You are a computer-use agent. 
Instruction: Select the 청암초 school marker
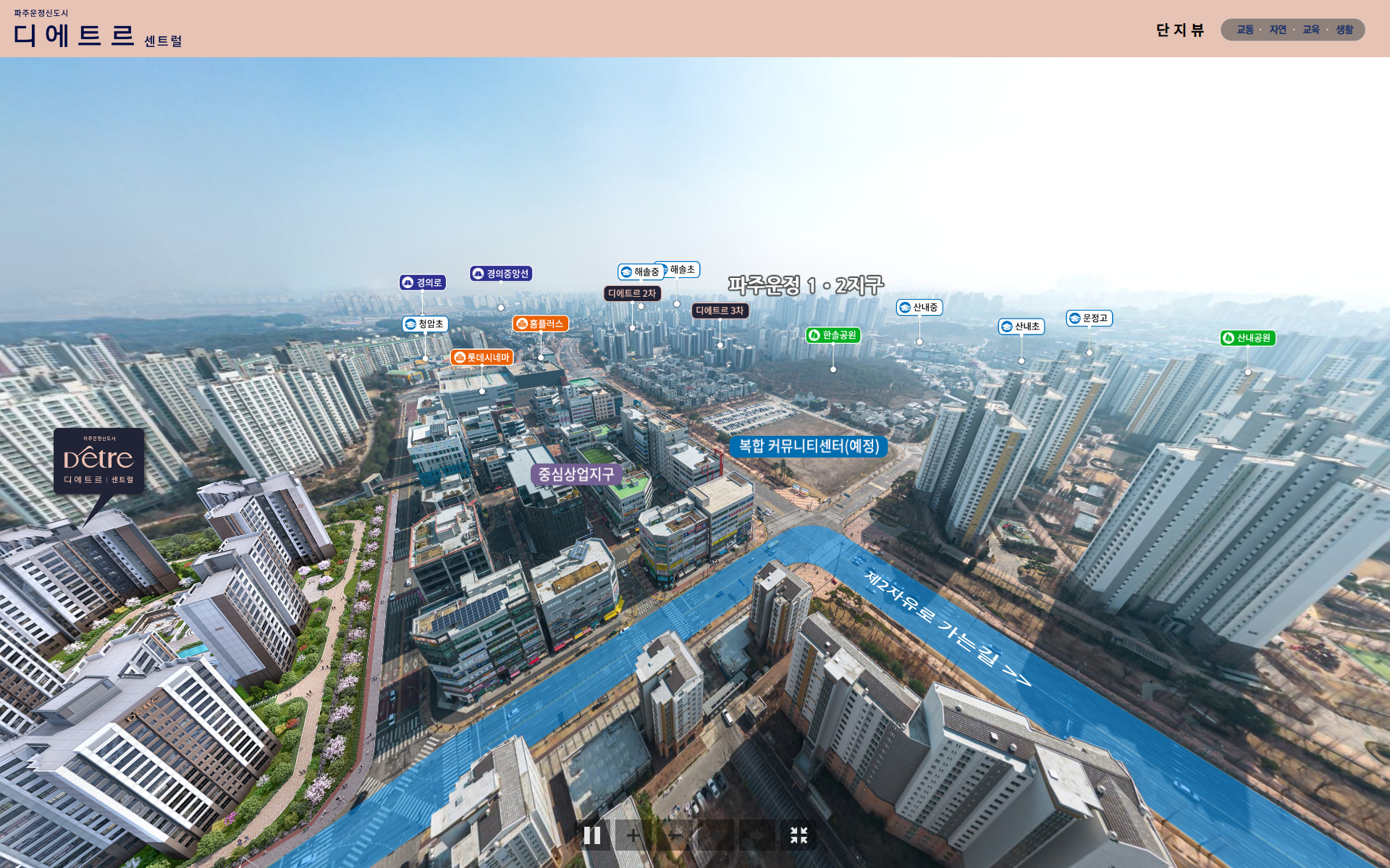[425, 324]
